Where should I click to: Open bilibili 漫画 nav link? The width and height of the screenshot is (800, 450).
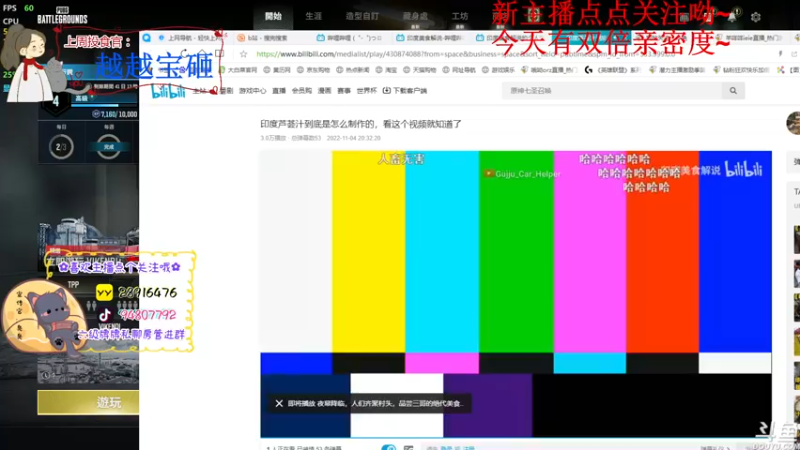point(324,91)
